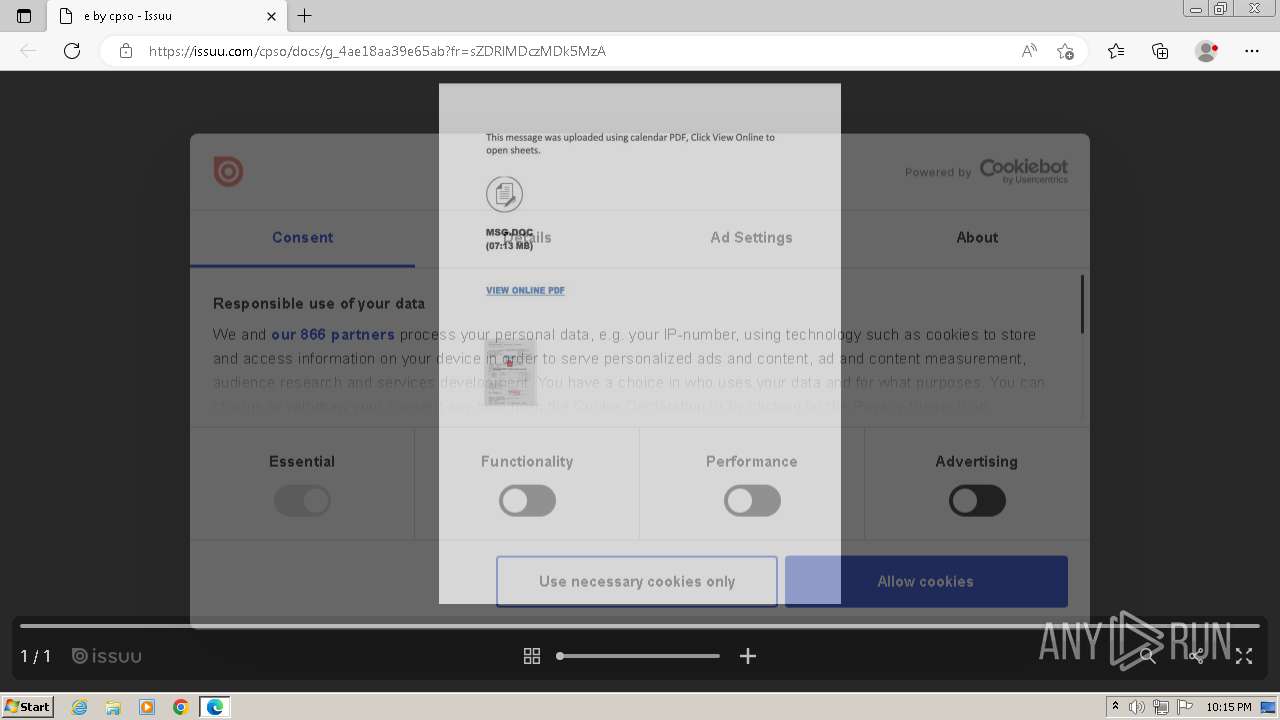Image resolution: width=1280 pixels, height=720 pixels.
Task: Enter fullscreen reading mode
Action: click(x=1244, y=656)
